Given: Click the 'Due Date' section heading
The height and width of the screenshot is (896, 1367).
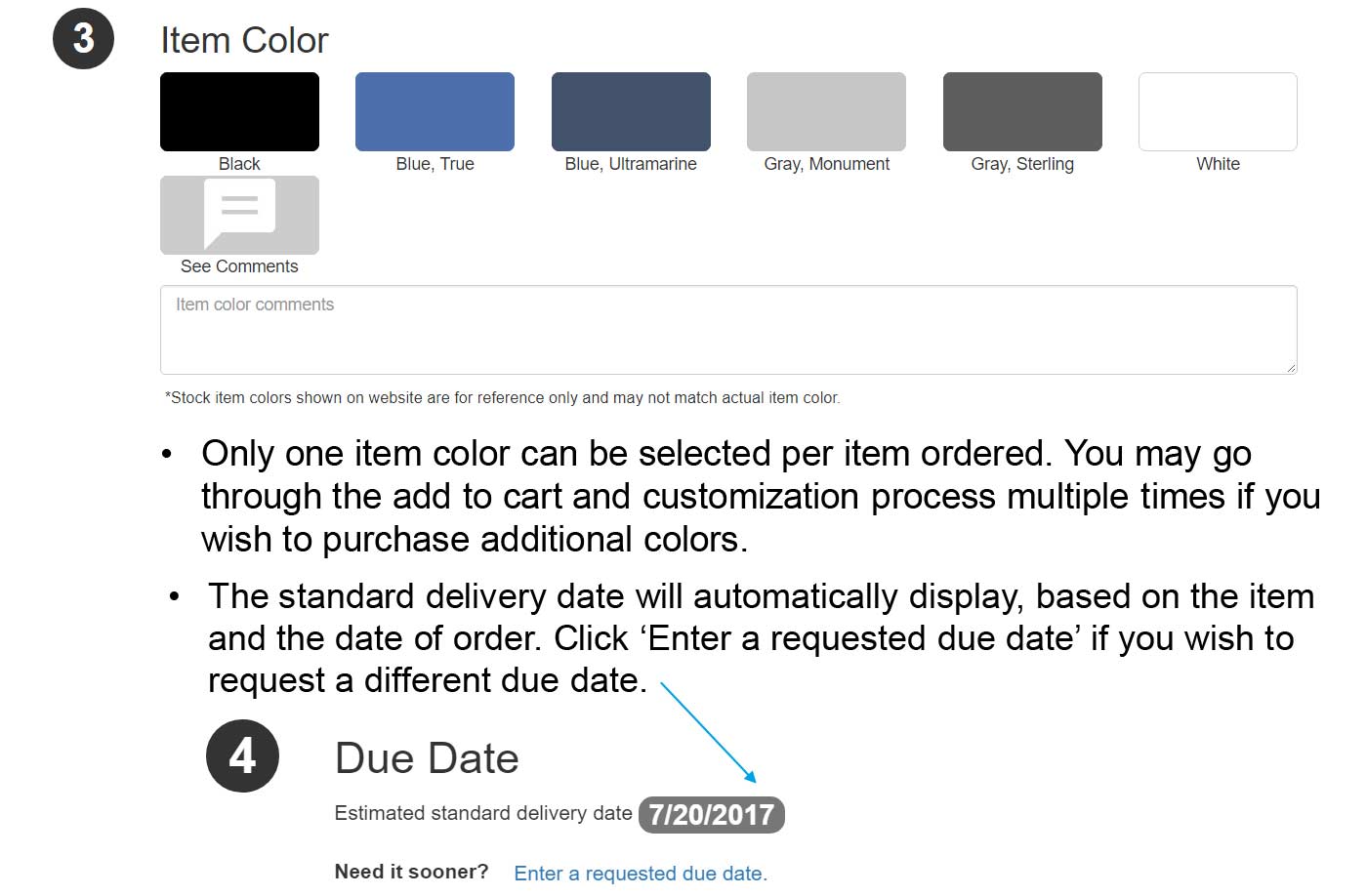Looking at the screenshot, I should (427, 758).
